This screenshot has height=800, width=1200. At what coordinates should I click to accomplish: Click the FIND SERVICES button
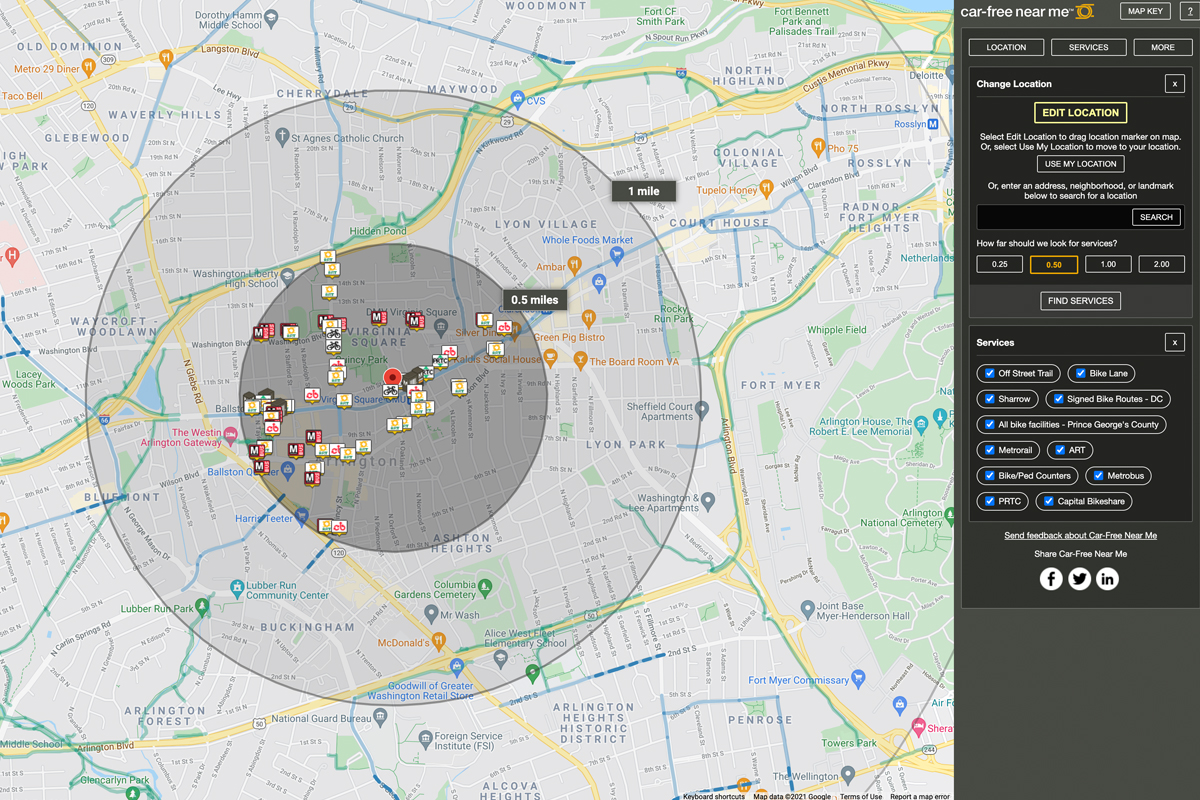[x=1080, y=301]
